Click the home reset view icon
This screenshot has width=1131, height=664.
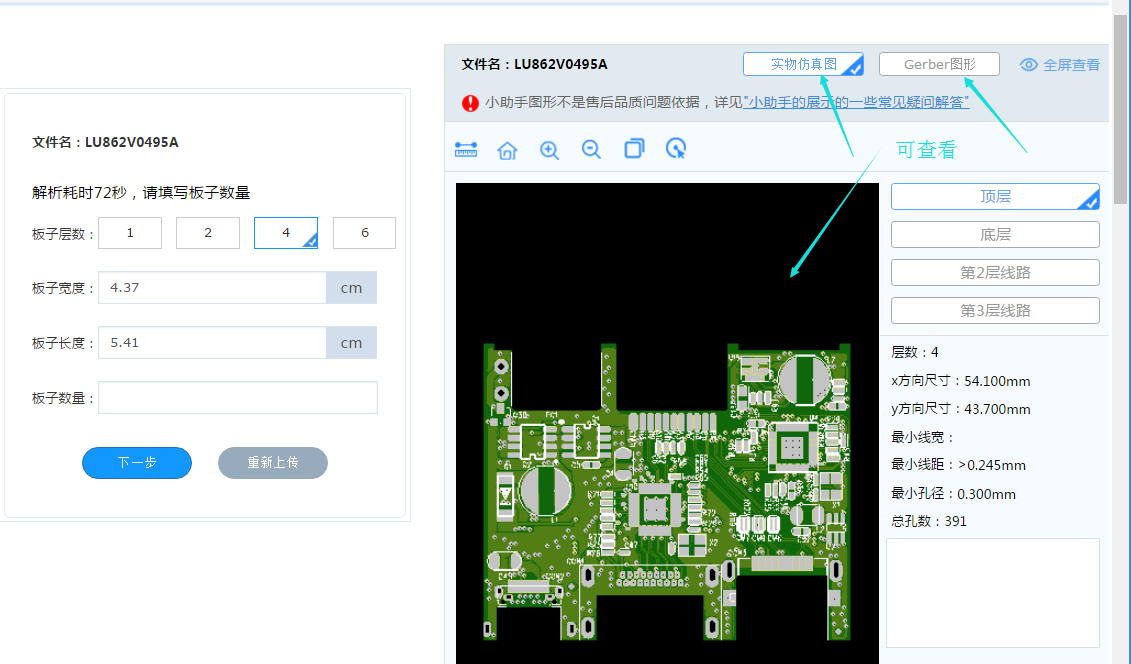coord(507,150)
